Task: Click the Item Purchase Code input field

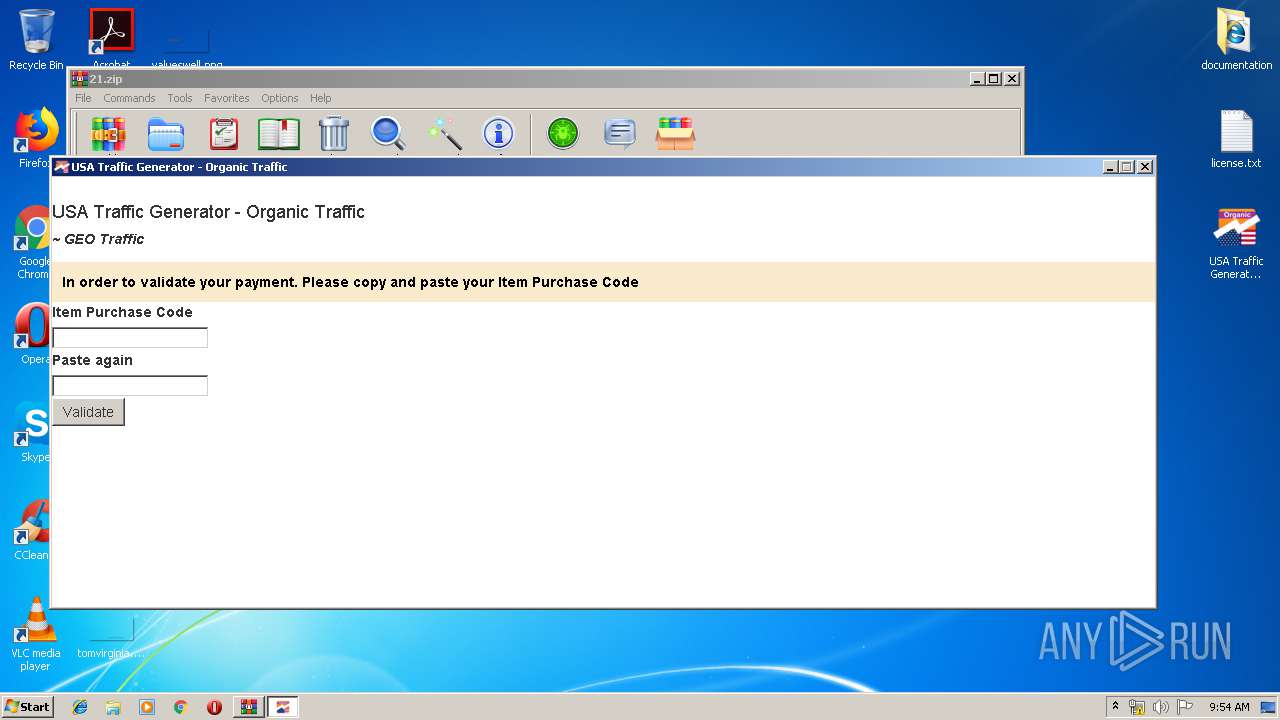Action: click(130, 338)
